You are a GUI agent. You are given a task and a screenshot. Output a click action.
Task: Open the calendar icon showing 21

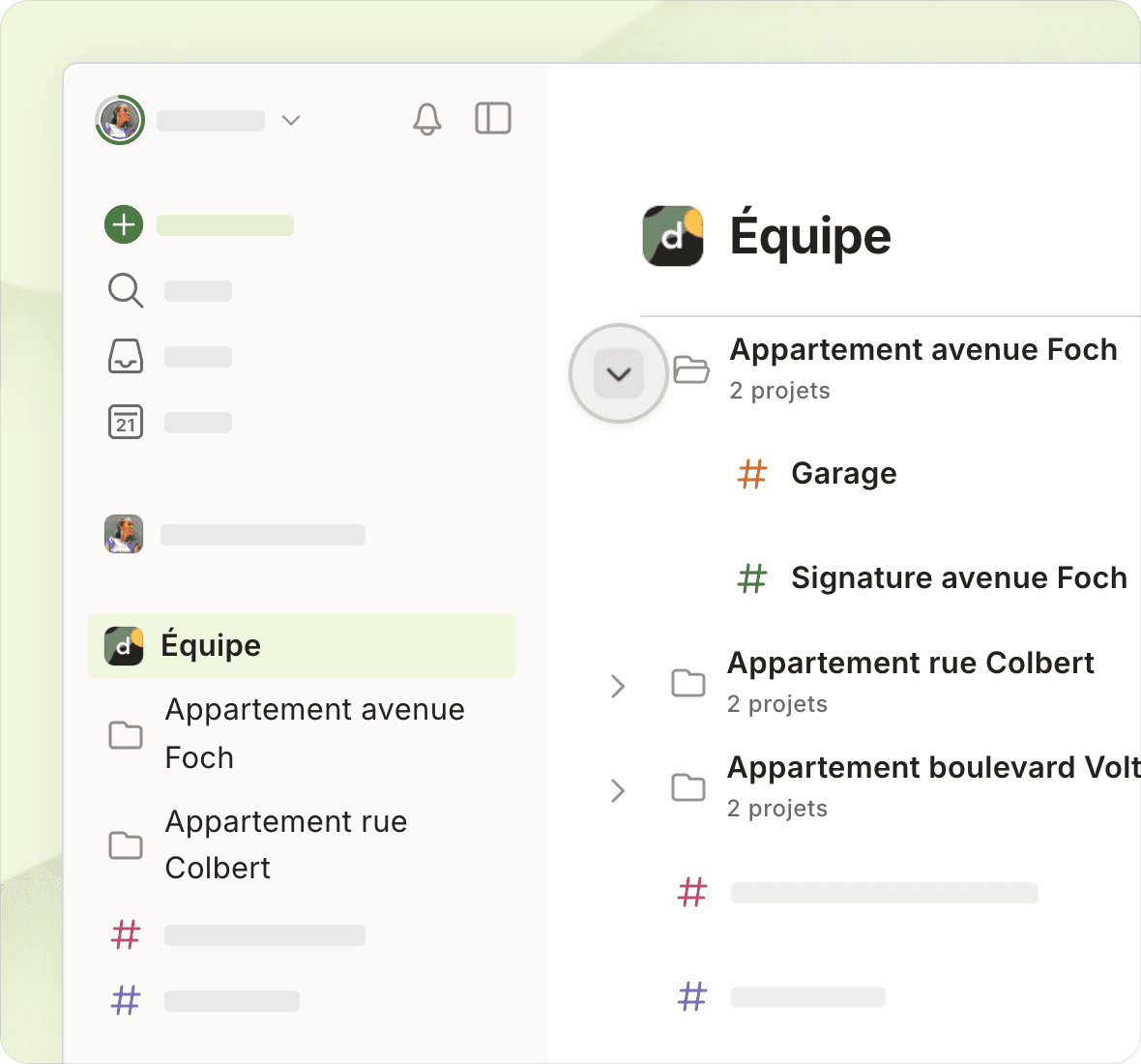pyautogui.click(x=125, y=422)
